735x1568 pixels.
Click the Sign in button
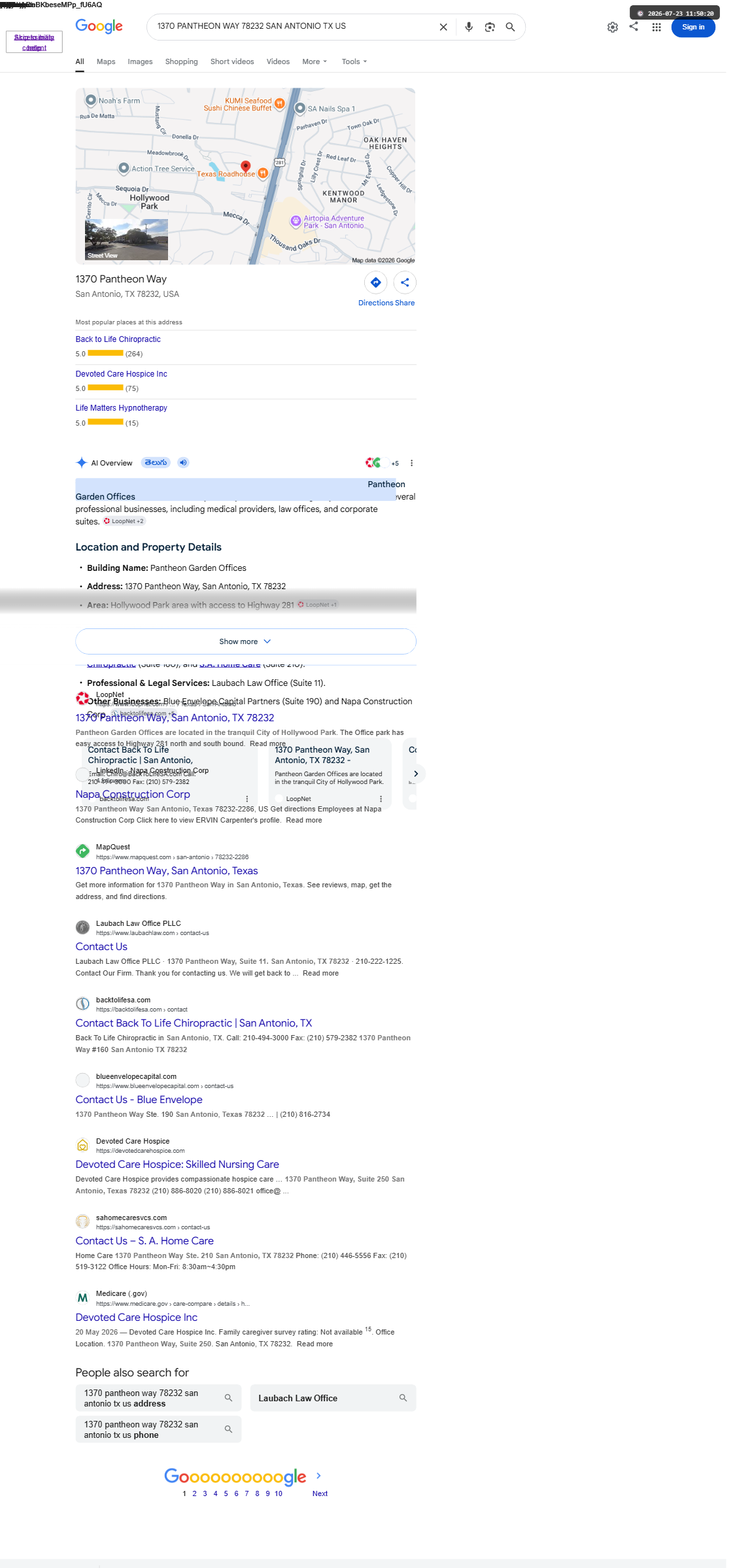(693, 27)
